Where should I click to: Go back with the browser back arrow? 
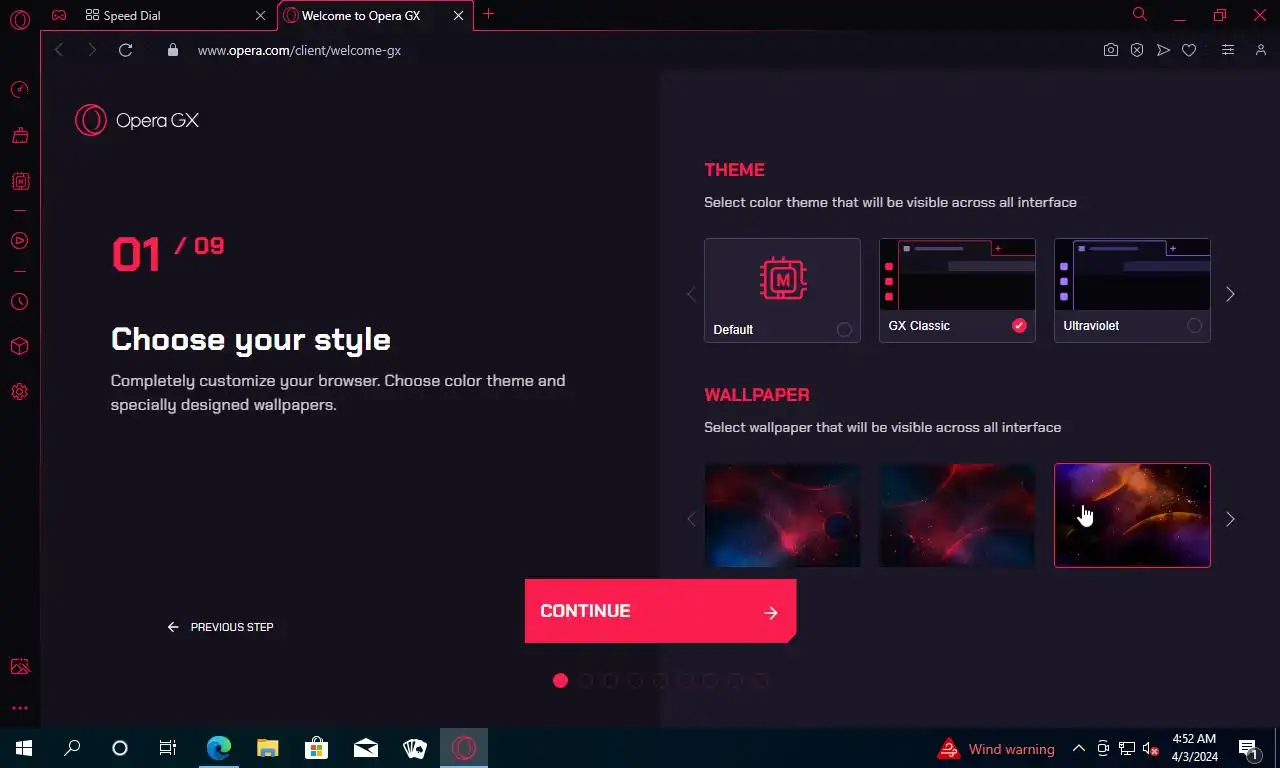pyautogui.click(x=59, y=50)
